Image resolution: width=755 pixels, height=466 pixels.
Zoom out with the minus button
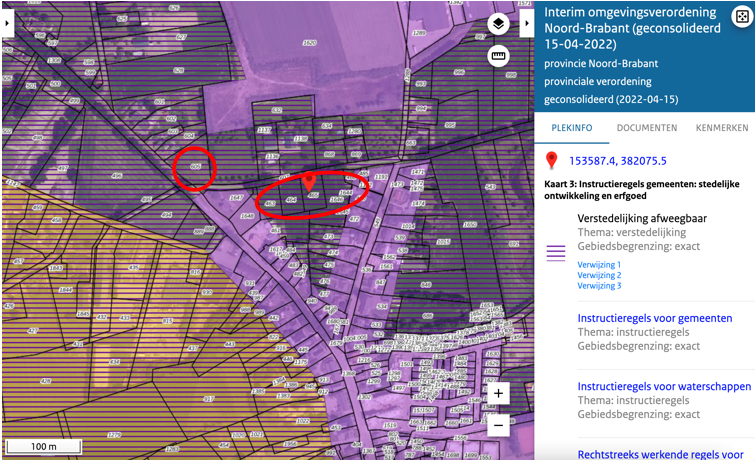tap(498, 426)
